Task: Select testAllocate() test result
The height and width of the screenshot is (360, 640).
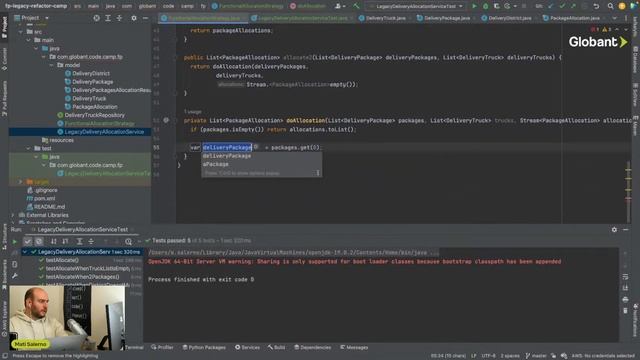Action: coord(62,260)
